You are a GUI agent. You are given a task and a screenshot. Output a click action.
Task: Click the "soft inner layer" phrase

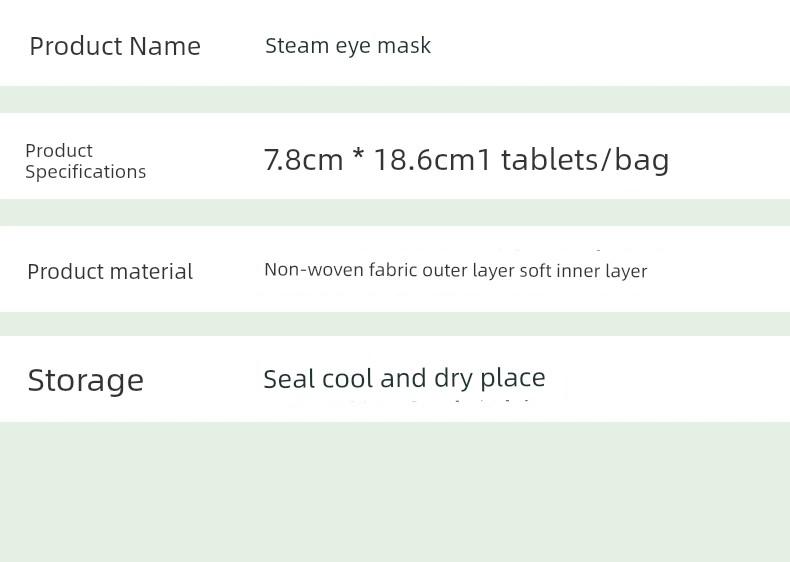(x=583, y=270)
